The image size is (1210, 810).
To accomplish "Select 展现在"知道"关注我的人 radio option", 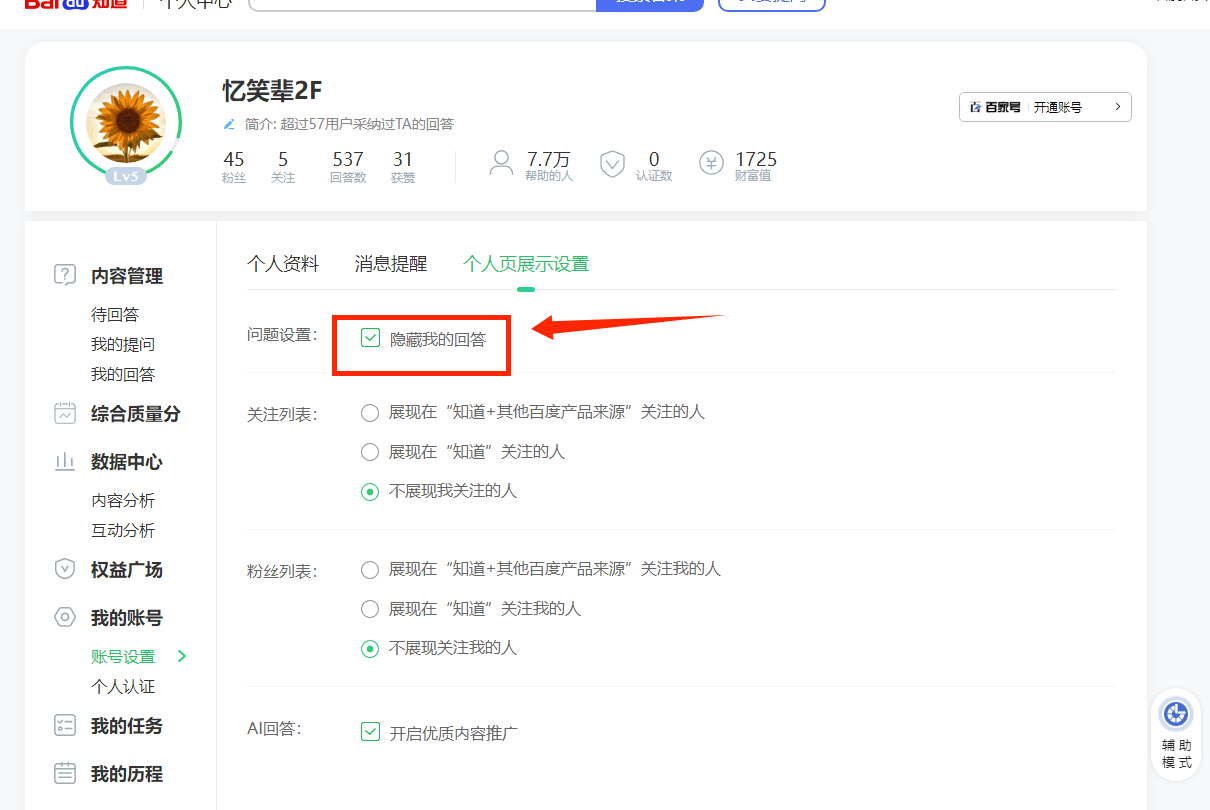I will coord(370,609).
